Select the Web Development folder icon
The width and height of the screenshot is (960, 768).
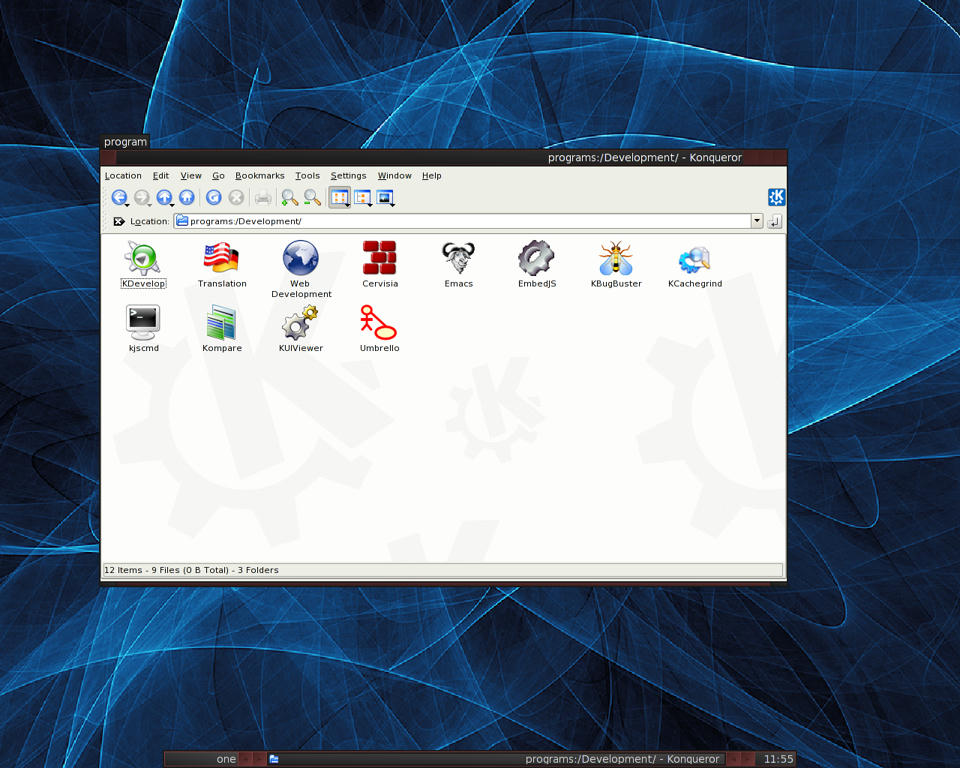(301, 258)
